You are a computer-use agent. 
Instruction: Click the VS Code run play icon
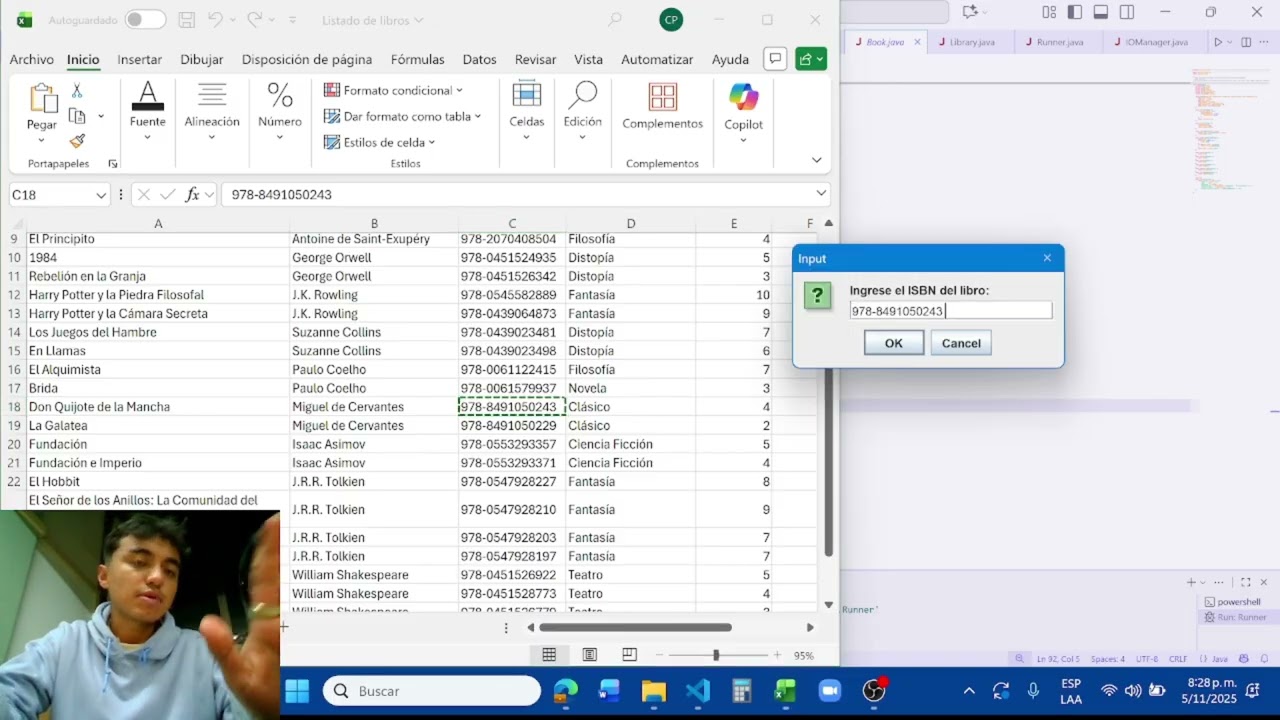[1217, 42]
